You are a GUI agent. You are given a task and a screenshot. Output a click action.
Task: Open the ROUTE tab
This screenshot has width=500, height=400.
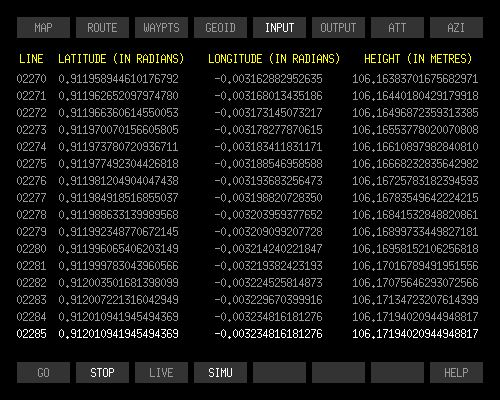pos(102,28)
